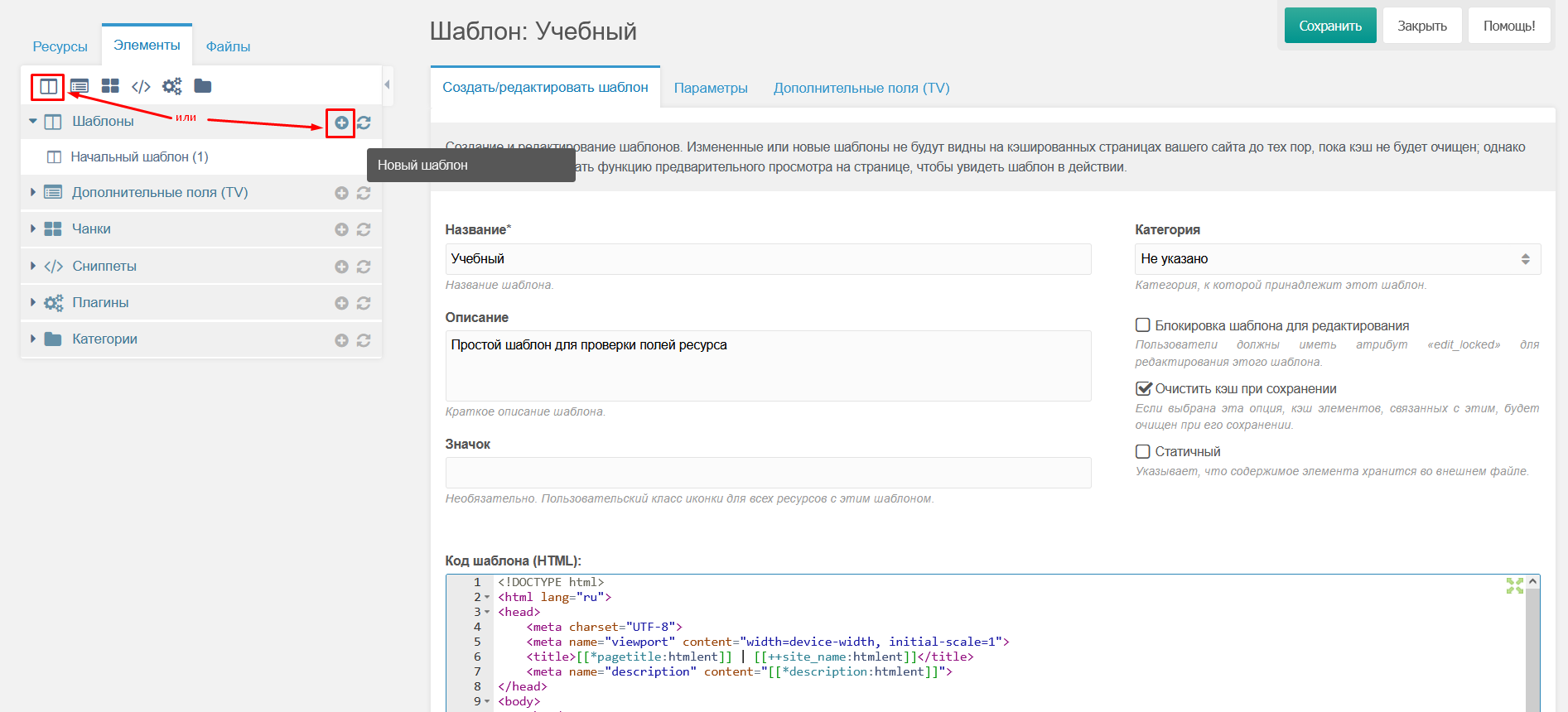
Task: Add new template with the Шаблоны plus icon
Action: point(341,123)
